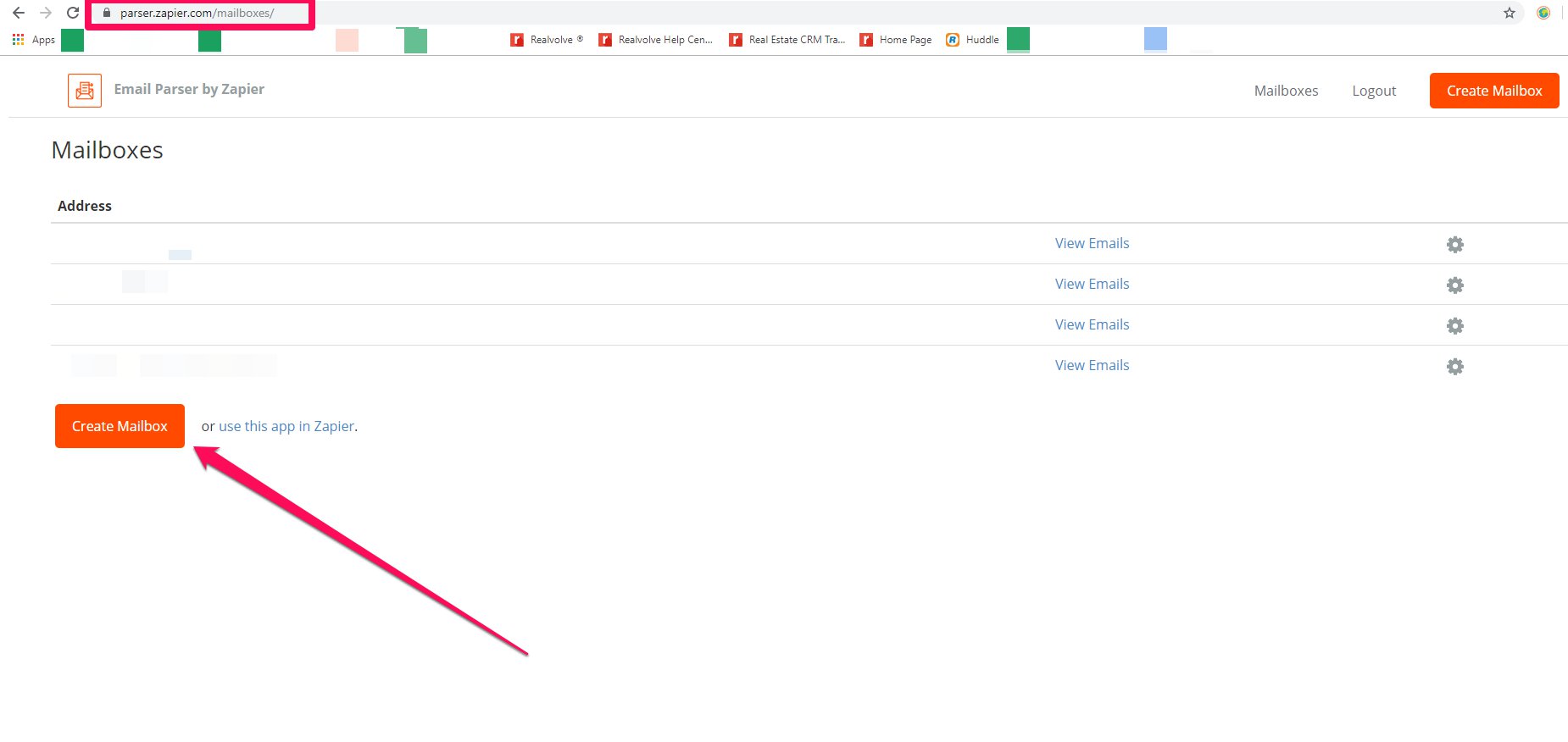Reload the page with the refresh icon
Image resolution: width=1568 pixels, height=742 pixels.
pos(73,13)
